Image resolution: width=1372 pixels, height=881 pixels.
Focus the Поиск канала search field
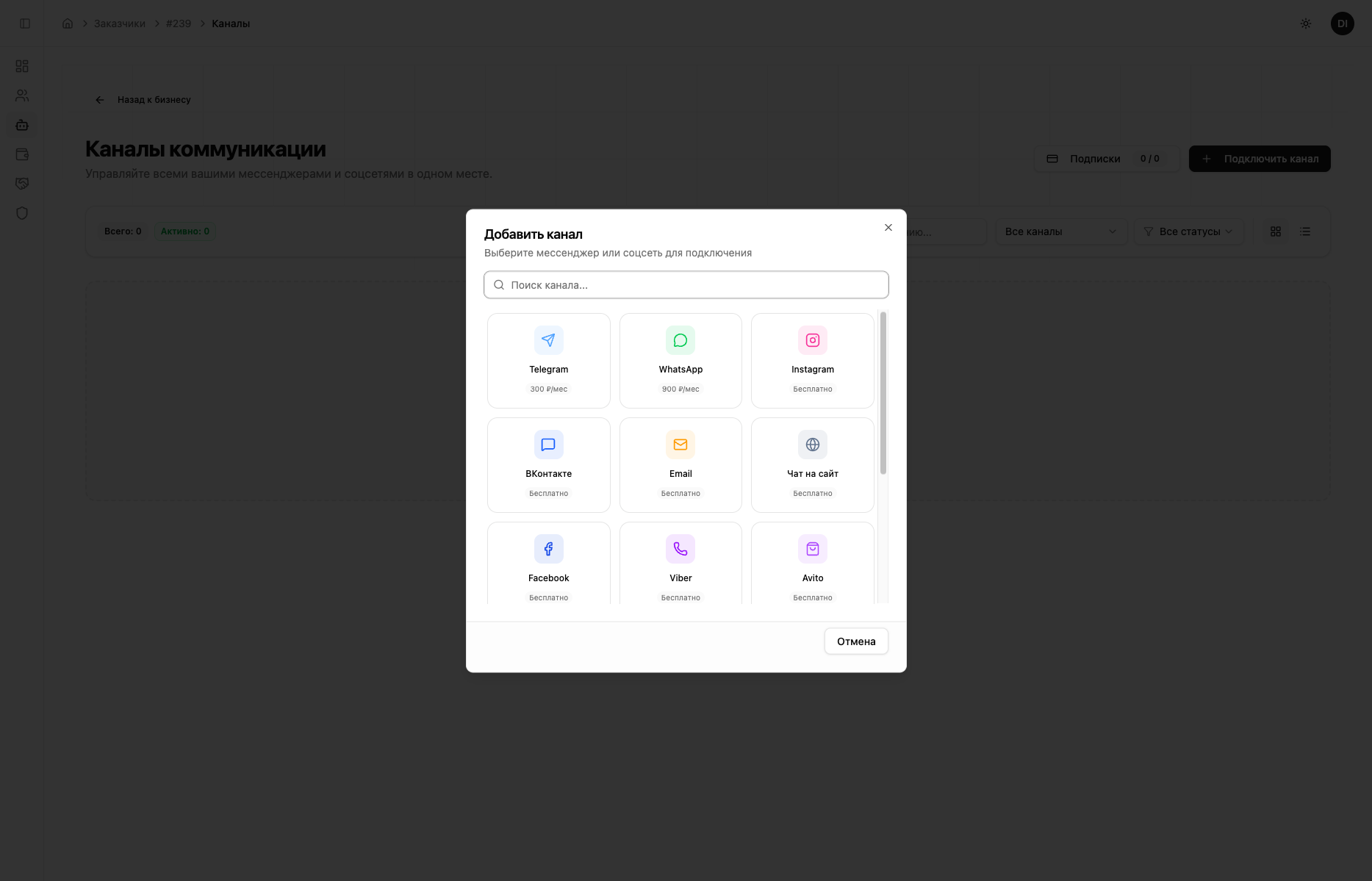pyautogui.click(x=686, y=285)
